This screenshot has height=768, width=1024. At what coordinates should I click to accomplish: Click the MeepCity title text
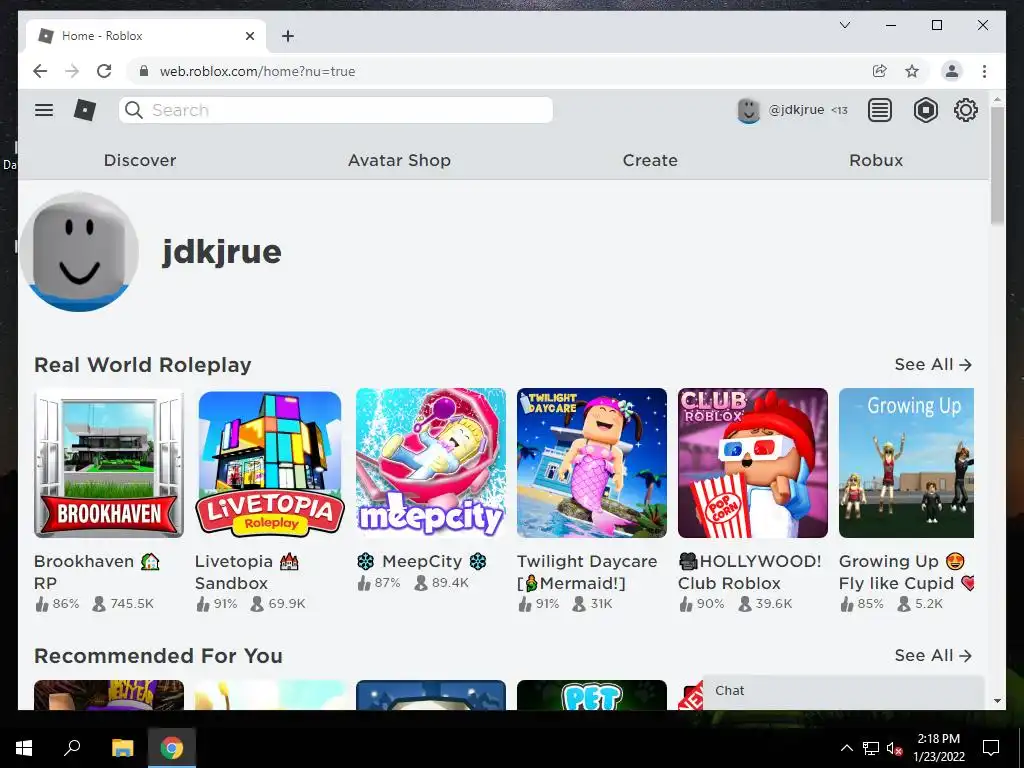coord(422,561)
